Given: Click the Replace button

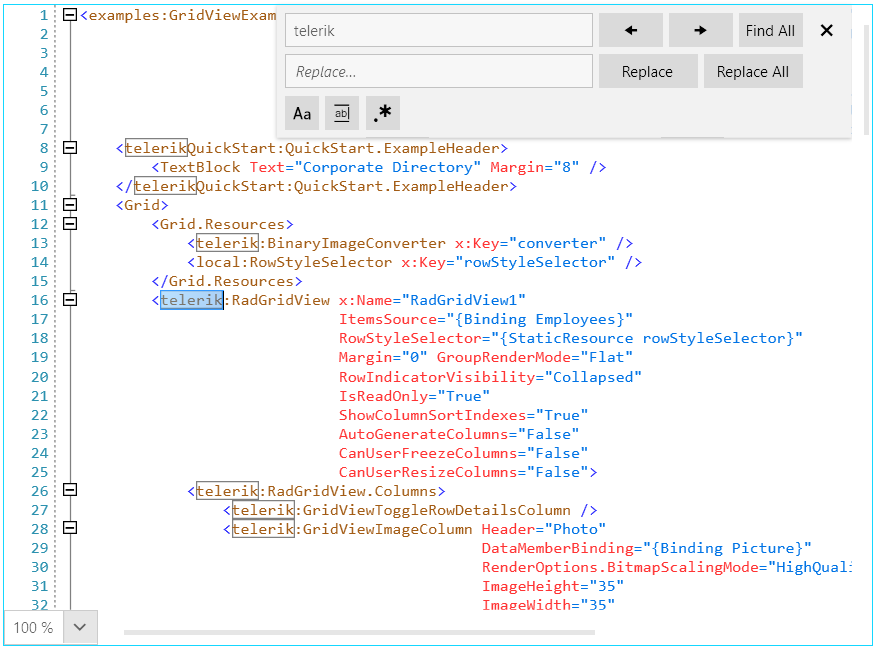Looking at the screenshot, I should [x=647, y=71].
